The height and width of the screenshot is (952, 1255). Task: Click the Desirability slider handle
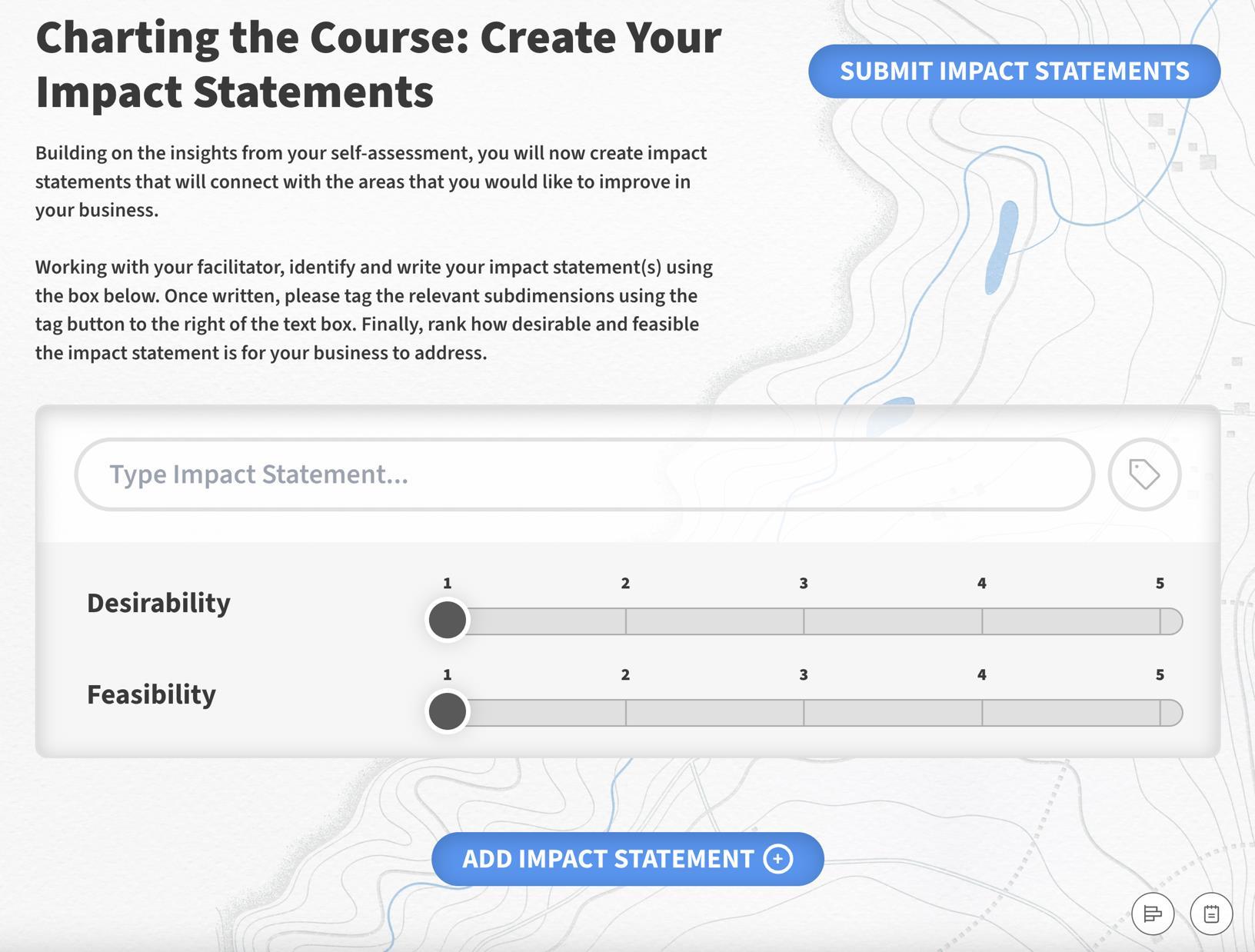coord(448,621)
